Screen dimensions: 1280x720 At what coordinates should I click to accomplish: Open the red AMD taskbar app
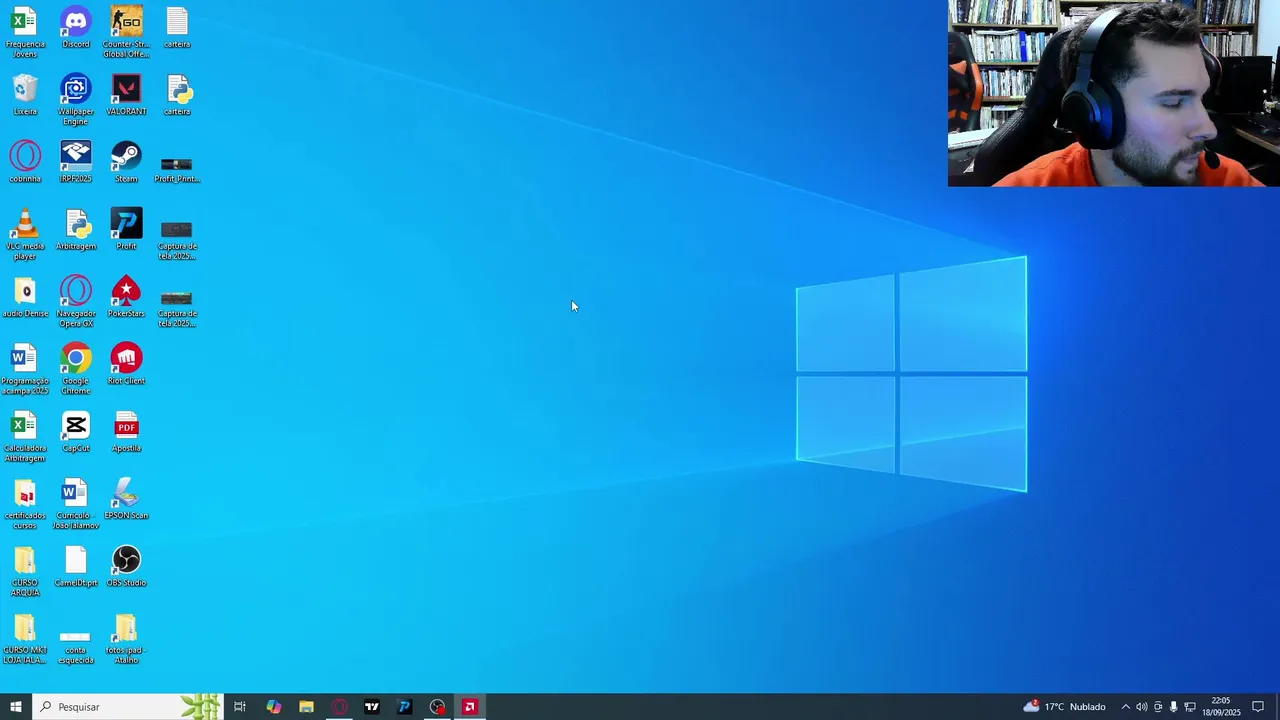(x=469, y=707)
